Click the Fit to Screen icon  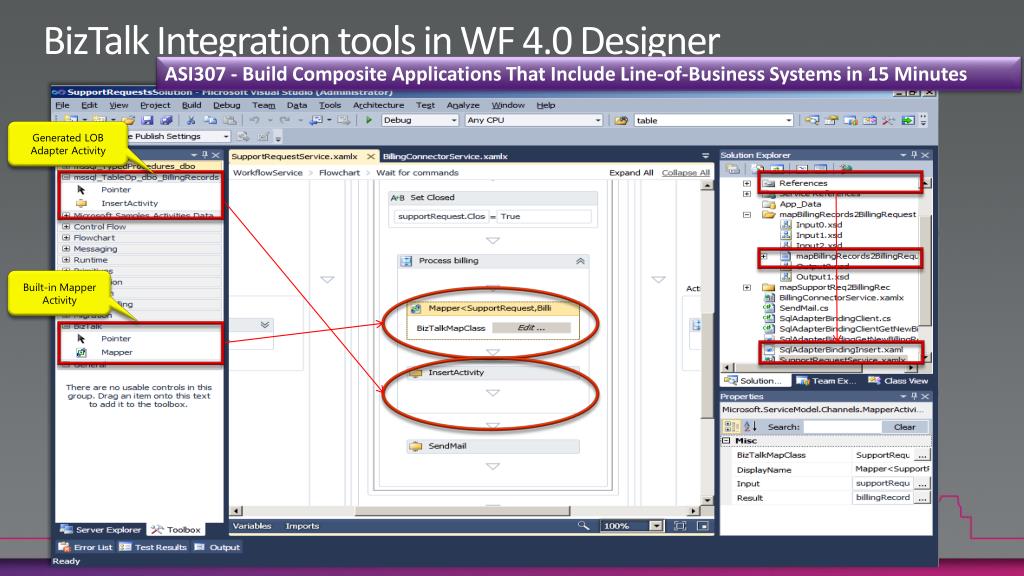(x=680, y=526)
